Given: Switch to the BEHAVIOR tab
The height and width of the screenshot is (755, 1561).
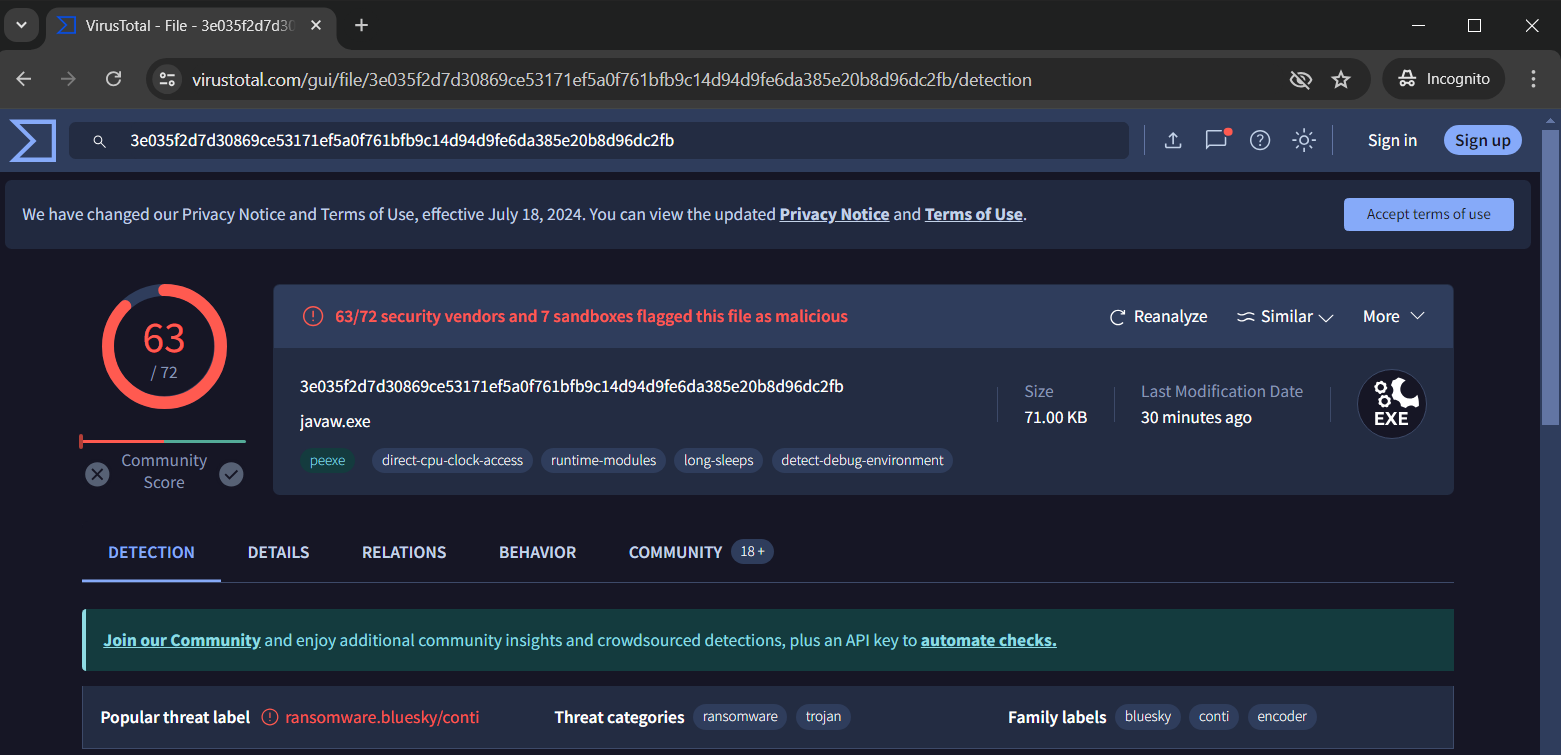Looking at the screenshot, I should click(x=538, y=552).
